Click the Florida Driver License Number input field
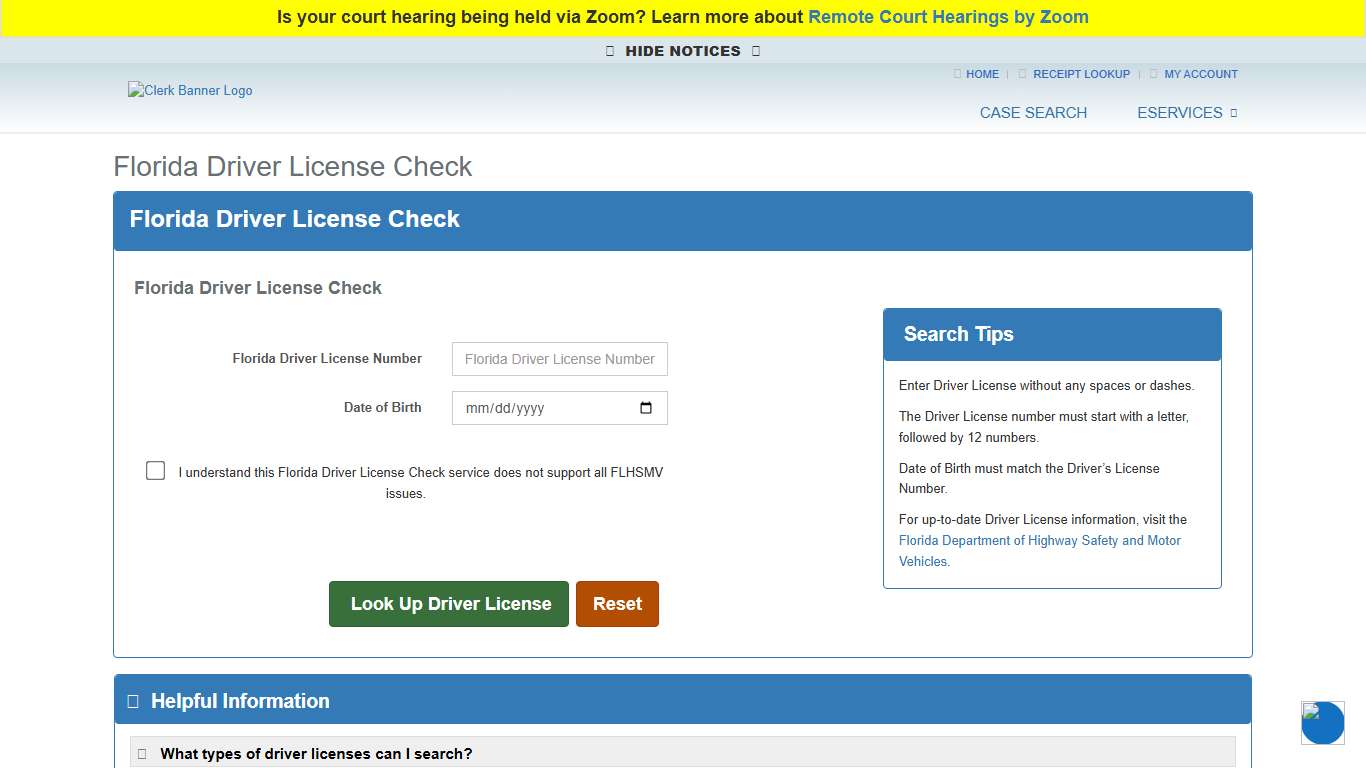 tap(559, 359)
